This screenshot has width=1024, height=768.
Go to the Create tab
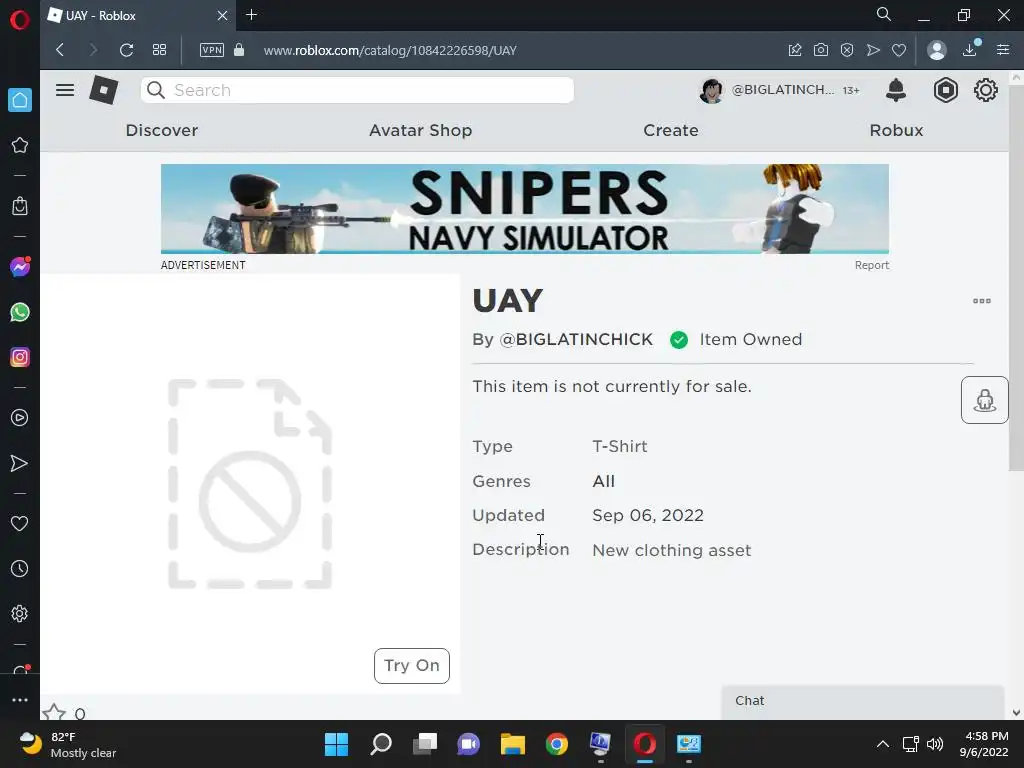[x=671, y=131]
